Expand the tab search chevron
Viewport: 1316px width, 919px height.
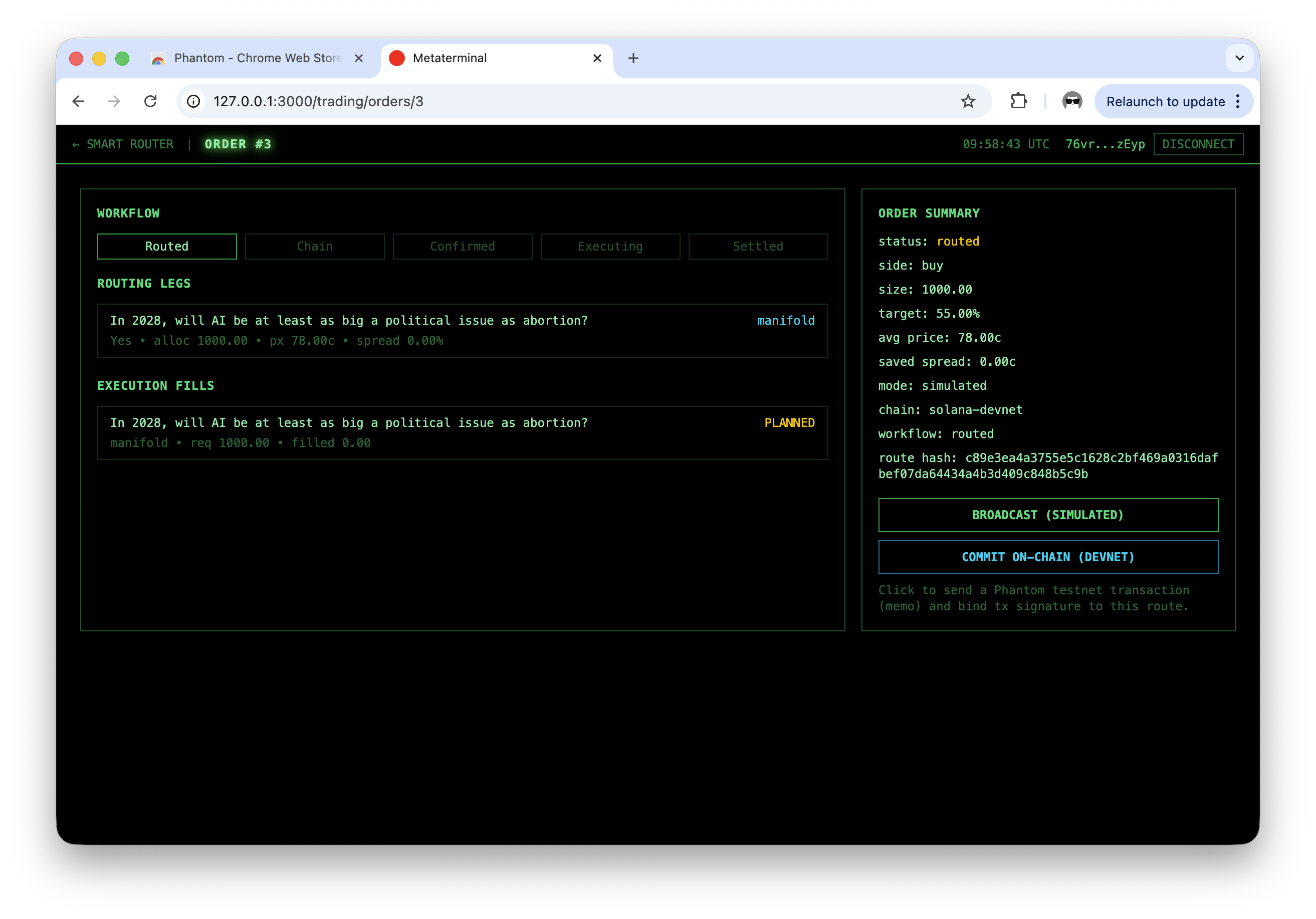(x=1239, y=59)
